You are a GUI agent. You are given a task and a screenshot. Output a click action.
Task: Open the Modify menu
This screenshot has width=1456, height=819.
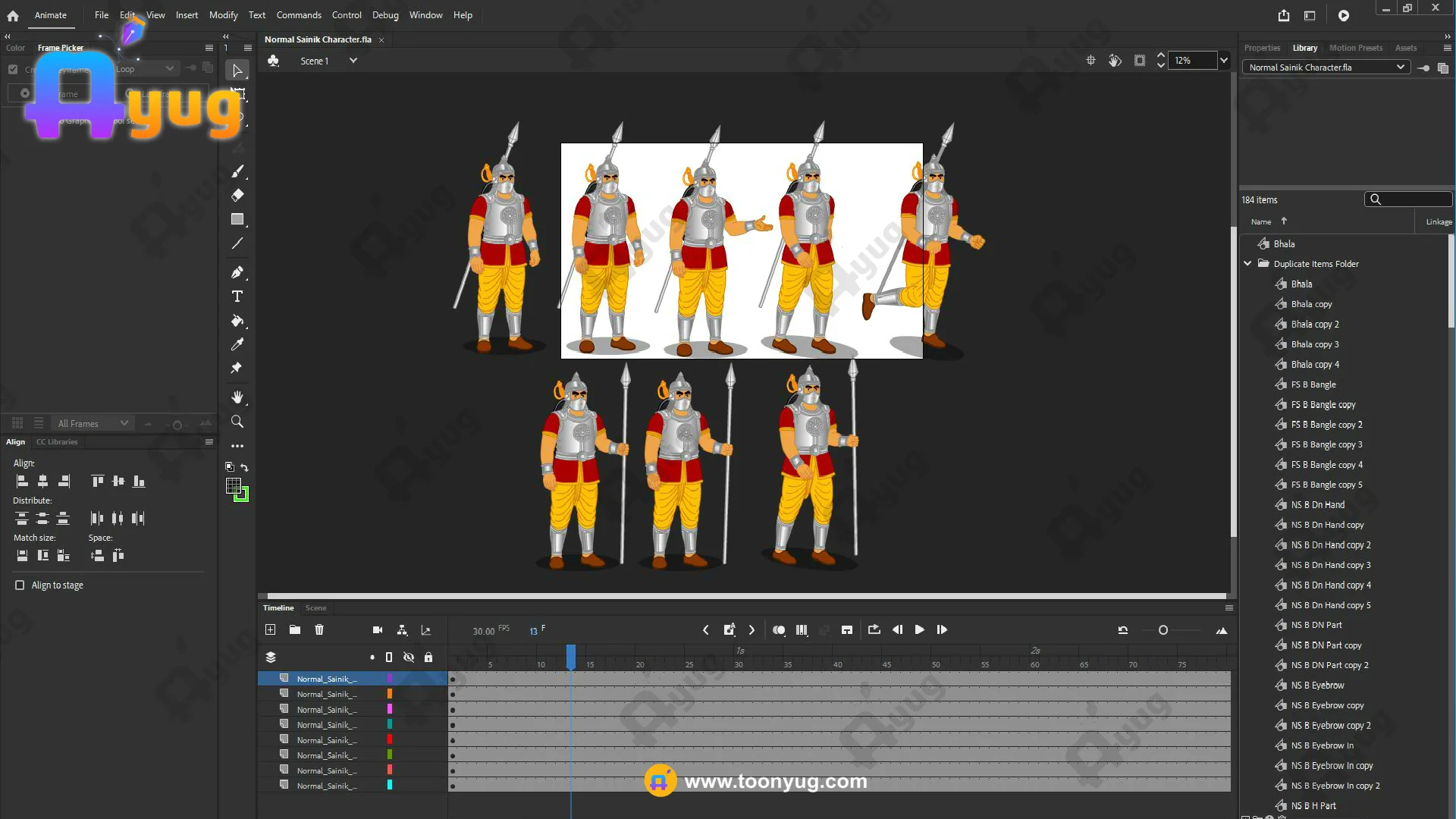pyautogui.click(x=223, y=15)
